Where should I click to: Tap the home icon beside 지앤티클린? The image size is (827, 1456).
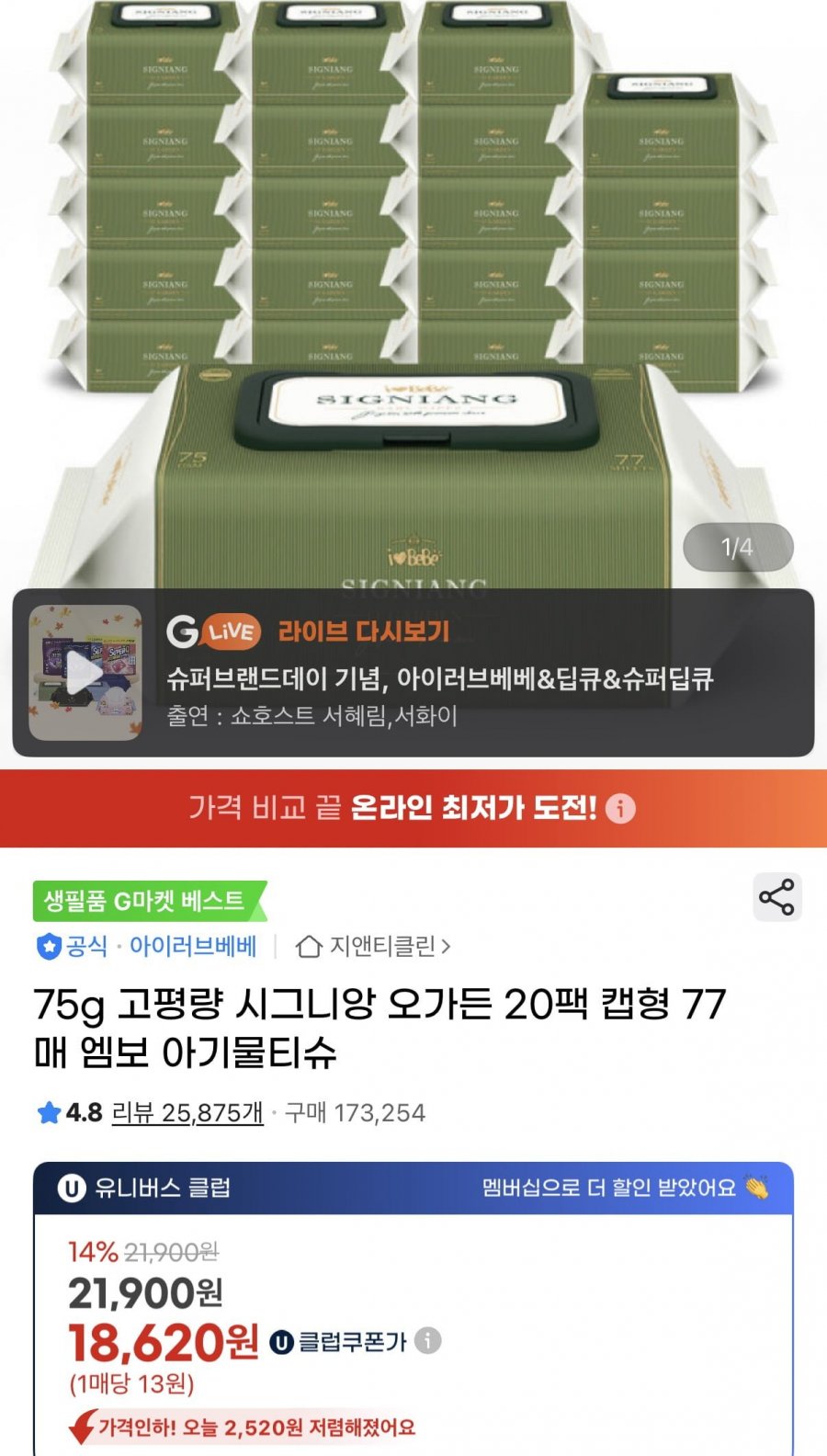pos(309,946)
